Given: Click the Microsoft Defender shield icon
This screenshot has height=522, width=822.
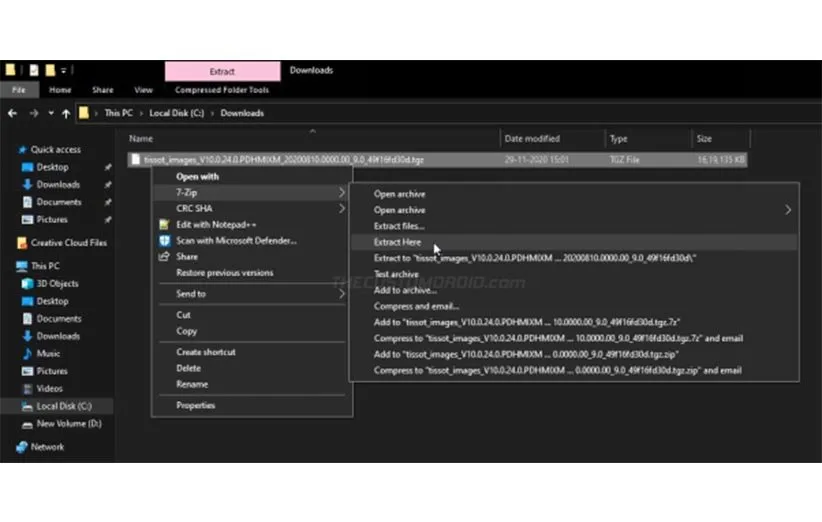Looking at the screenshot, I should [x=165, y=241].
